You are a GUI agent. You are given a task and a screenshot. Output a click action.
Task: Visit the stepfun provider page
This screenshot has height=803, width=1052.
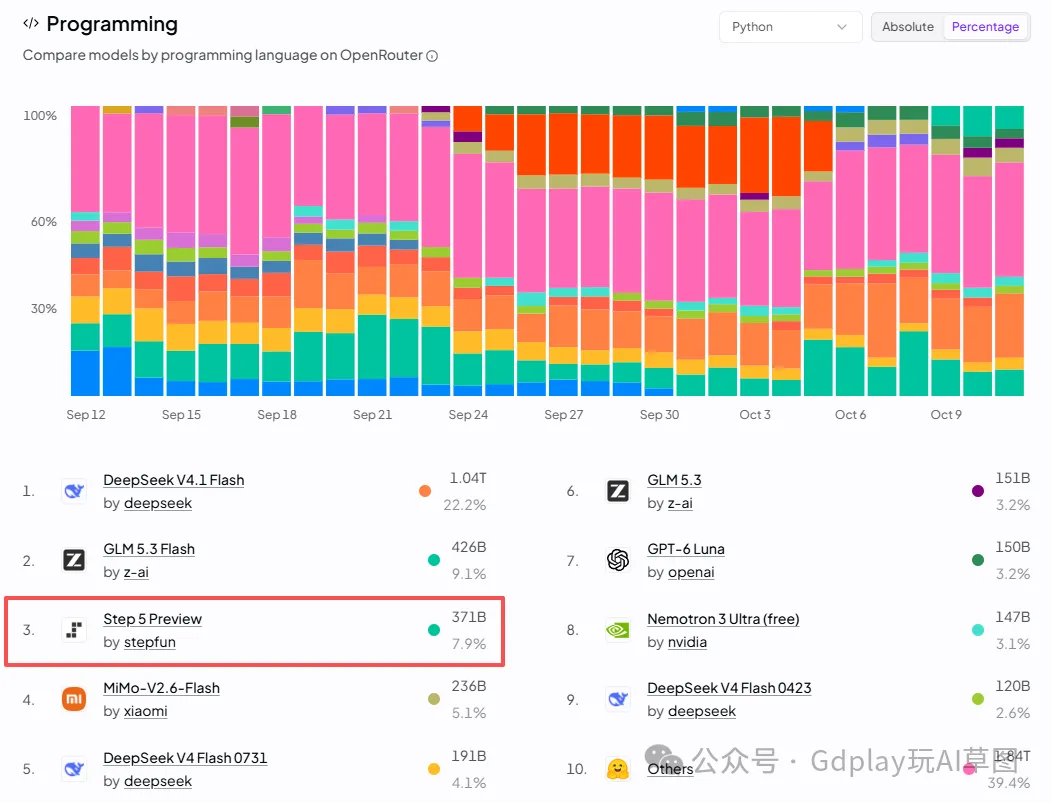150,642
